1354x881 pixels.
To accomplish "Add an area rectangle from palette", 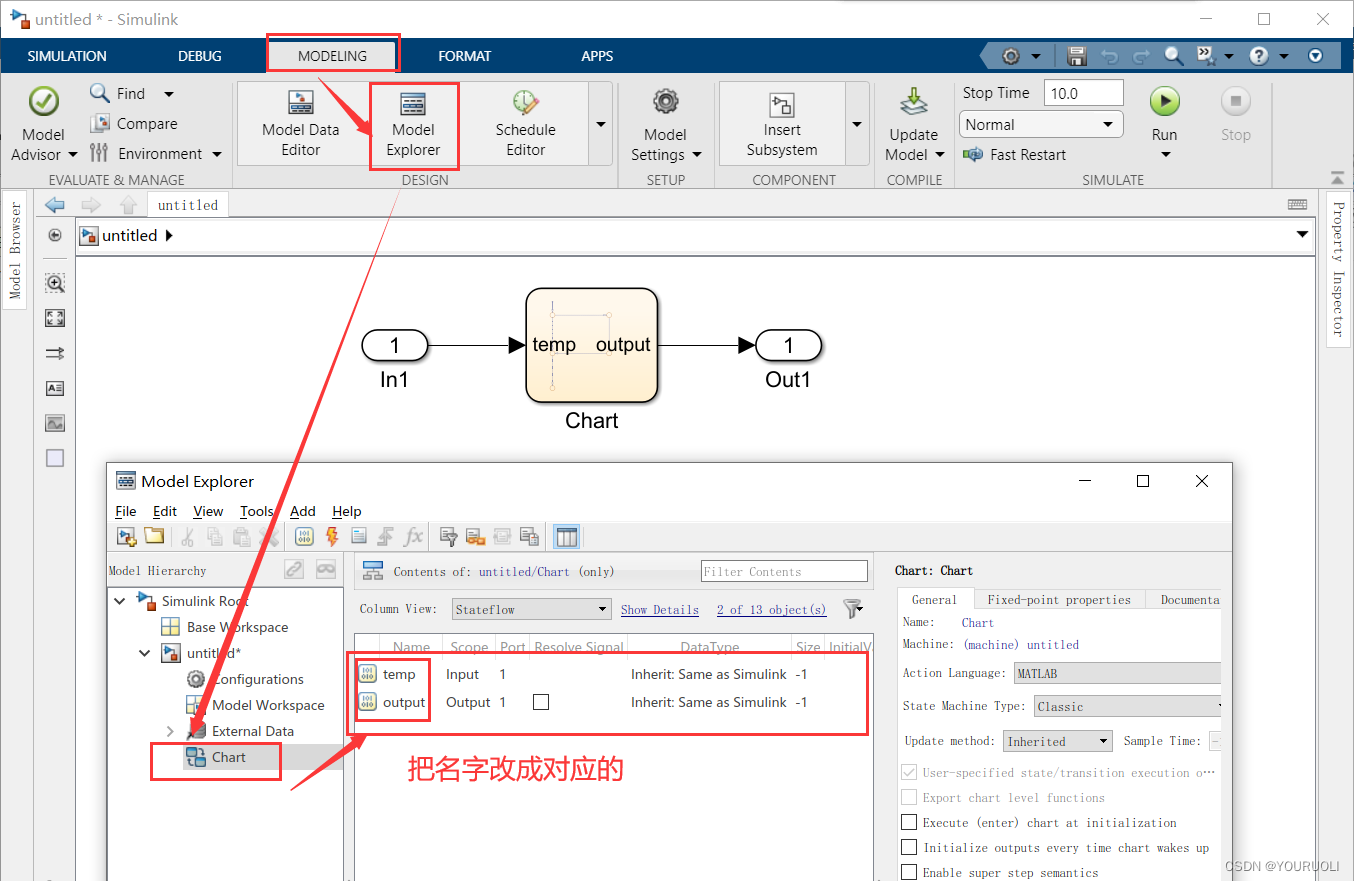I will (x=55, y=458).
